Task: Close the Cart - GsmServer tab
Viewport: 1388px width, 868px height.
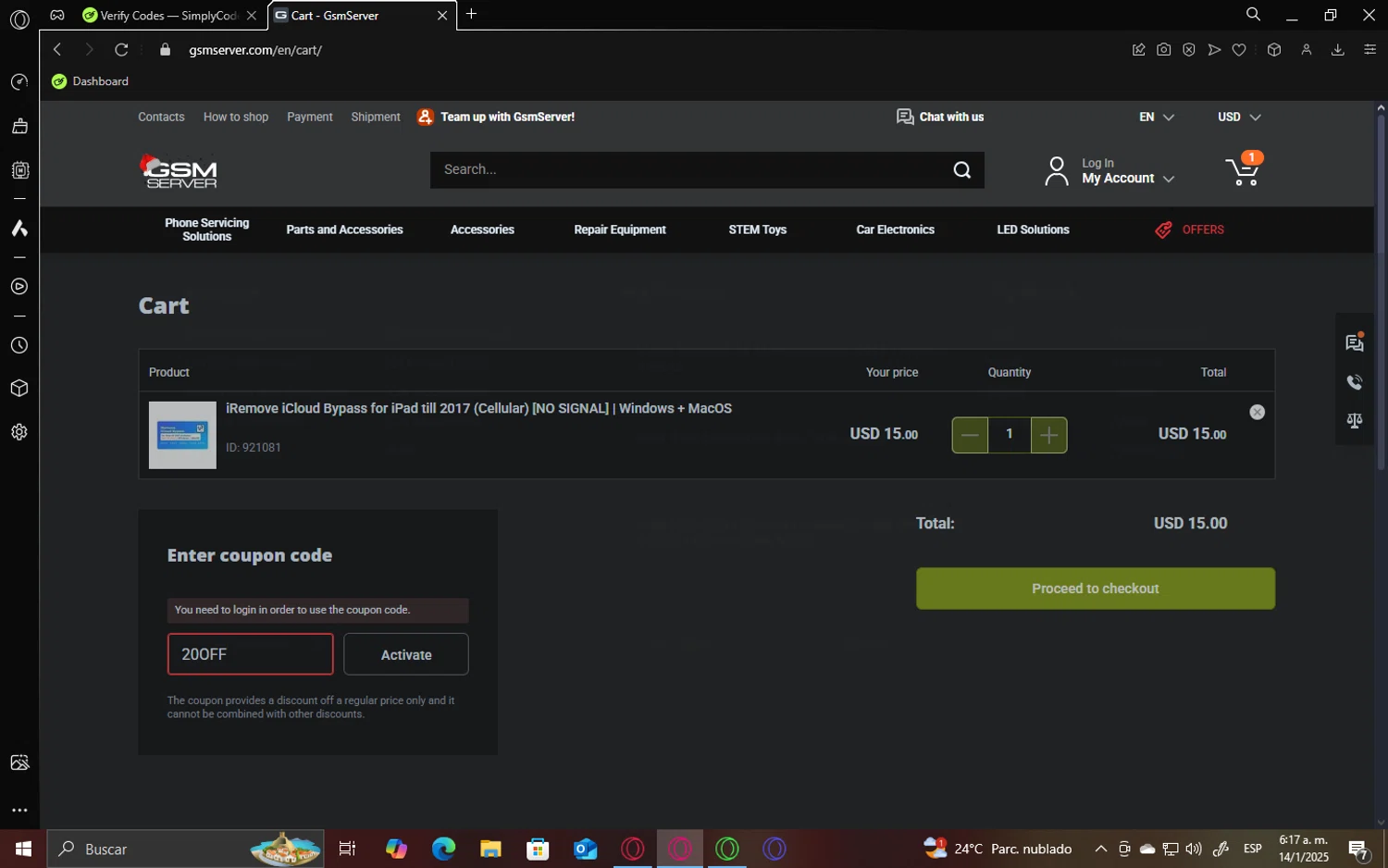Action: pos(442,15)
